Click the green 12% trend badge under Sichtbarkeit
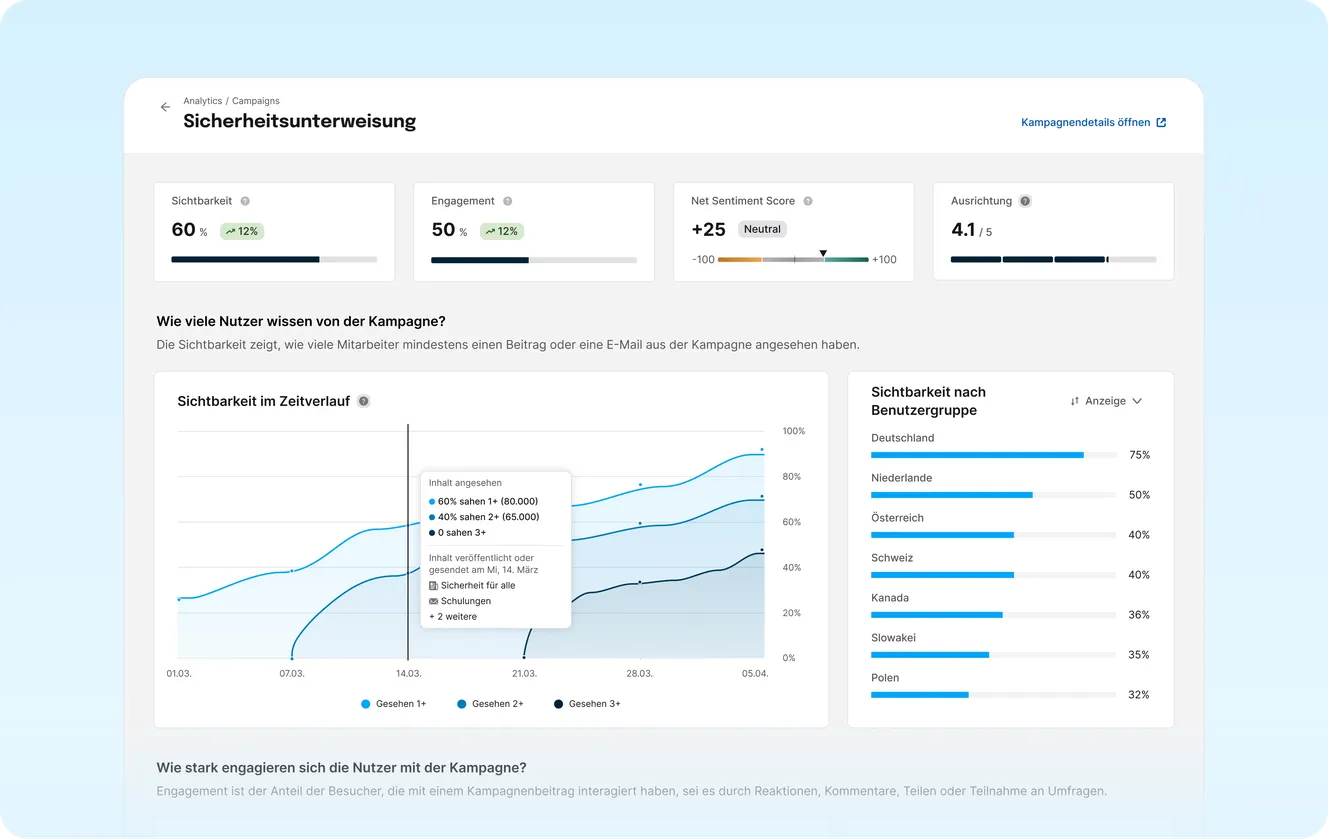The image size is (1328, 839). click(x=242, y=231)
